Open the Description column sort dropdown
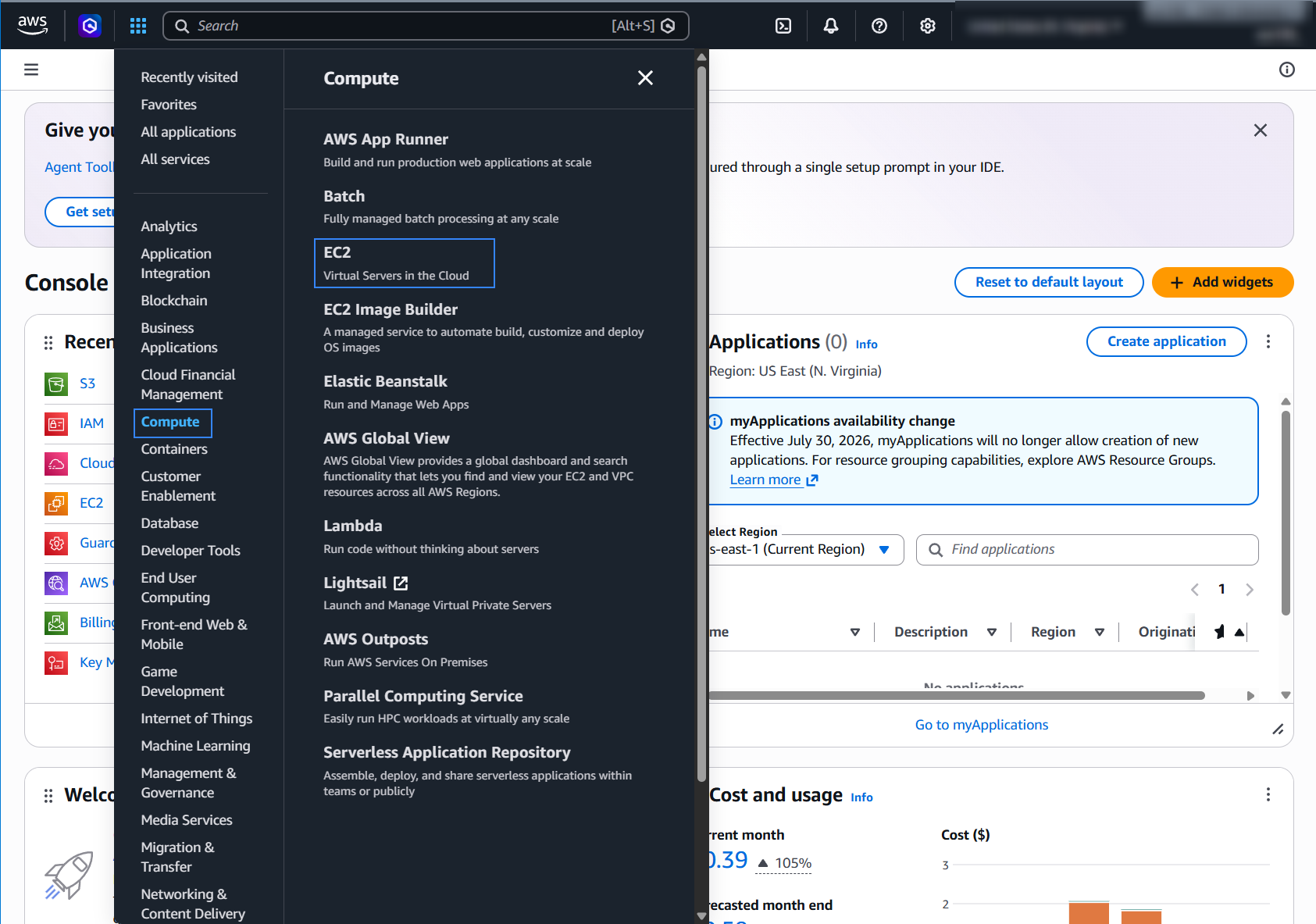The height and width of the screenshot is (924, 1316). pos(992,632)
